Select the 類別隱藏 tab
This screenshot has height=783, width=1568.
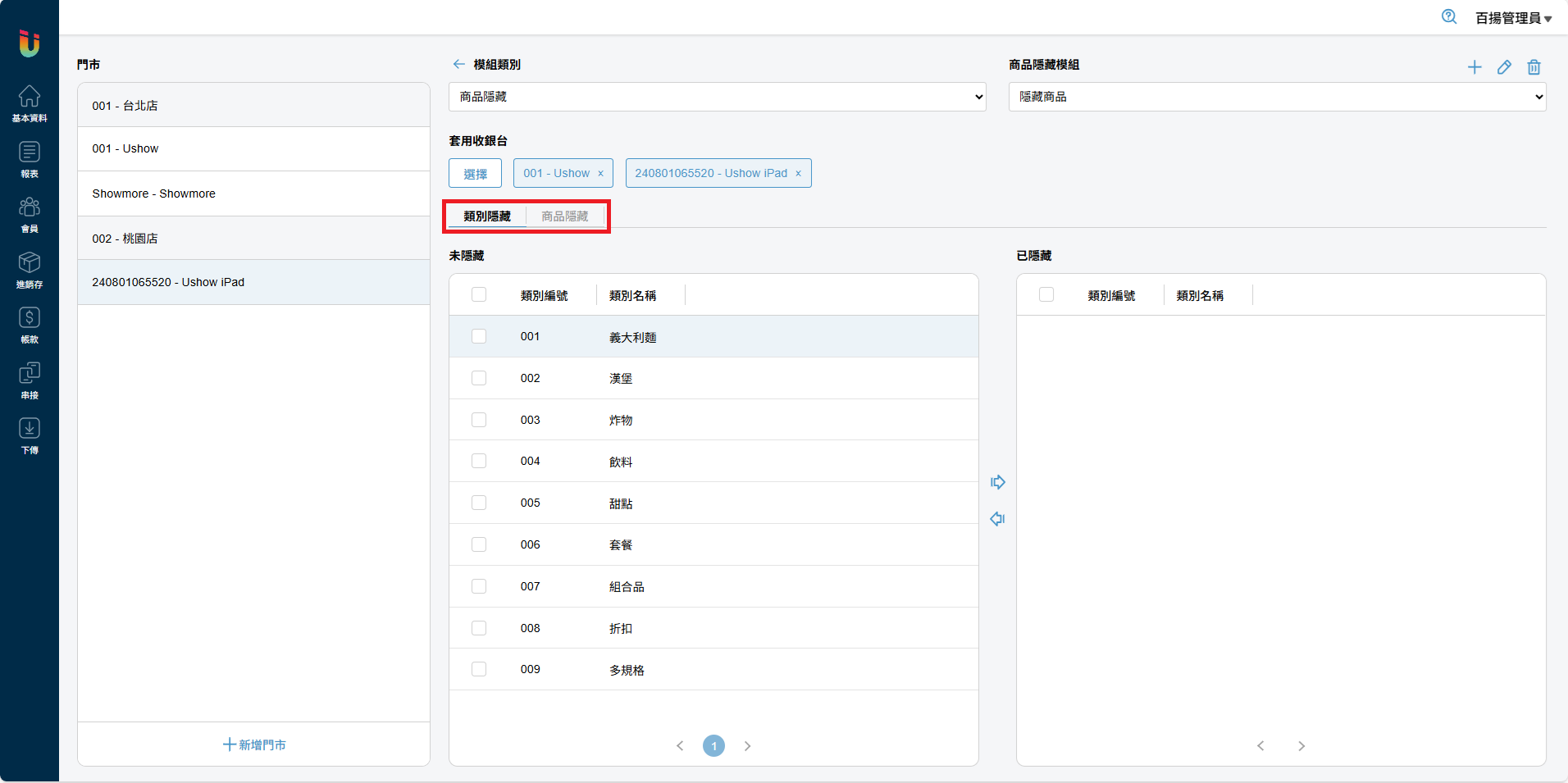[x=487, y=216]
